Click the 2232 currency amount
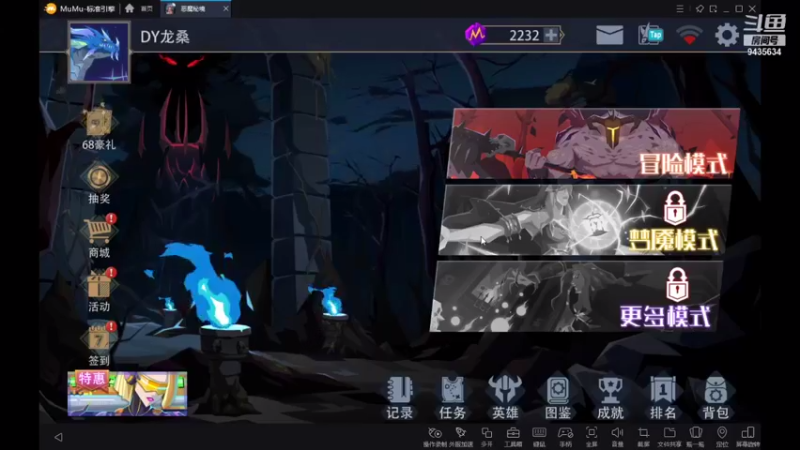The width and height of the screenshot is (800, 450). pyautogui.click(x=524, y=35)
